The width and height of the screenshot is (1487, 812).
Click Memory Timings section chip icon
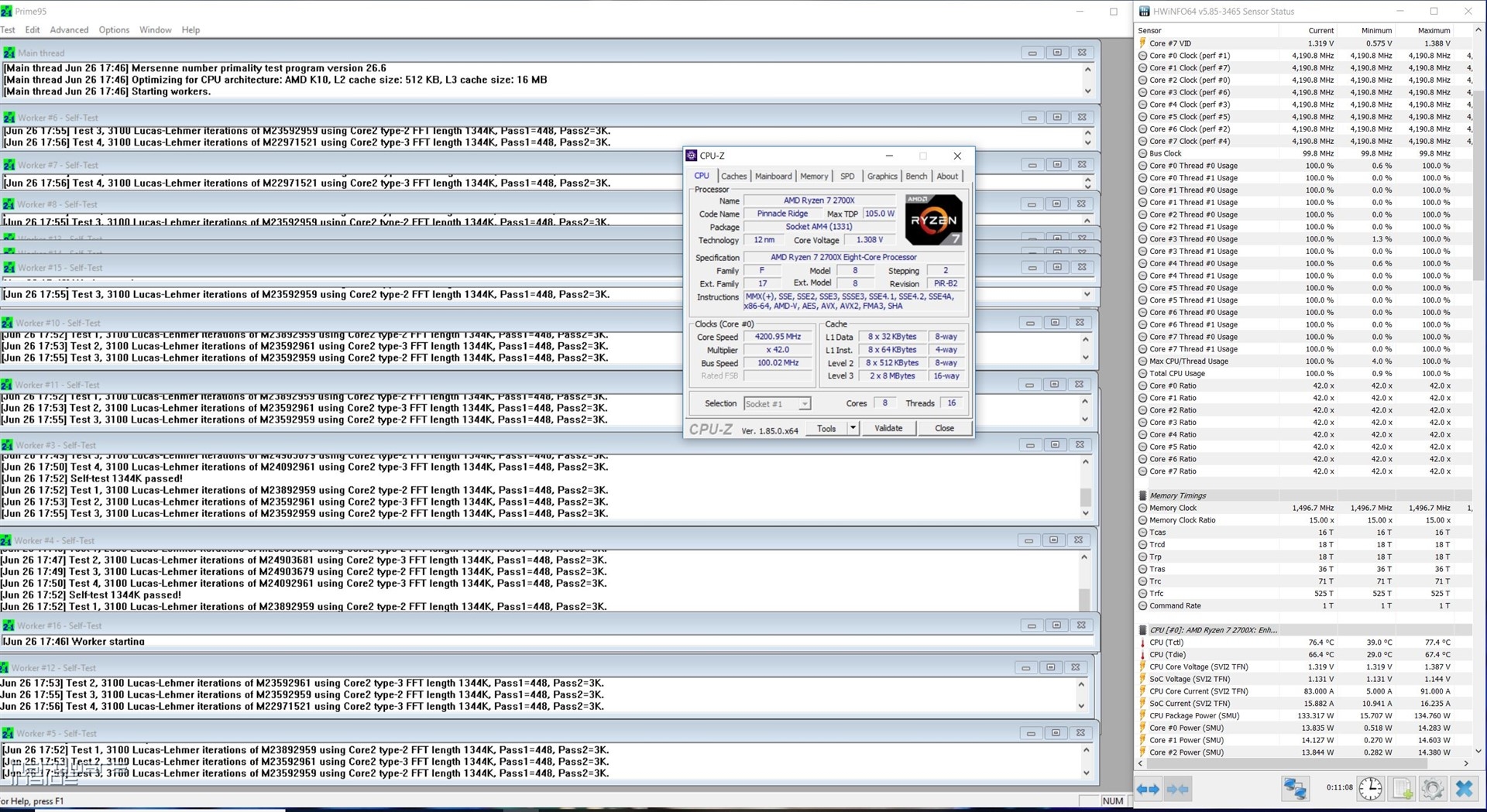point(1142,495)
